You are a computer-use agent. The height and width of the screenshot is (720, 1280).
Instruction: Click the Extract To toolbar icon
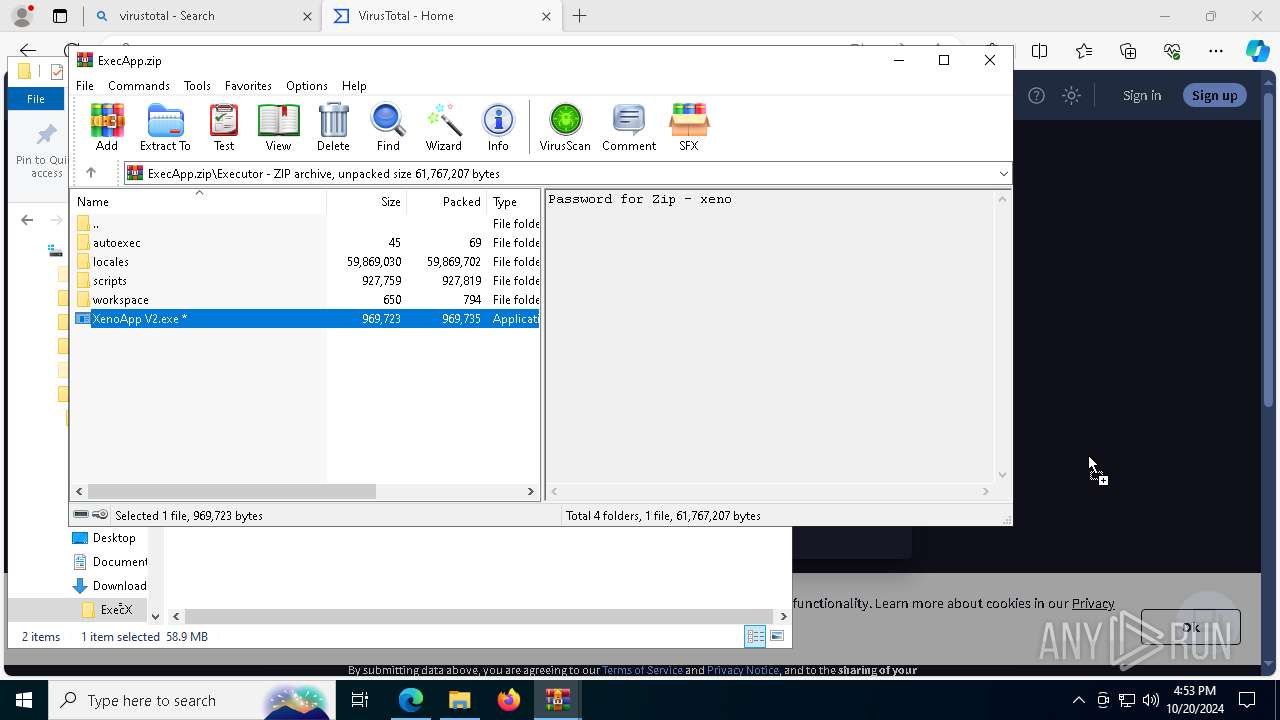click(x=165, y=127)
